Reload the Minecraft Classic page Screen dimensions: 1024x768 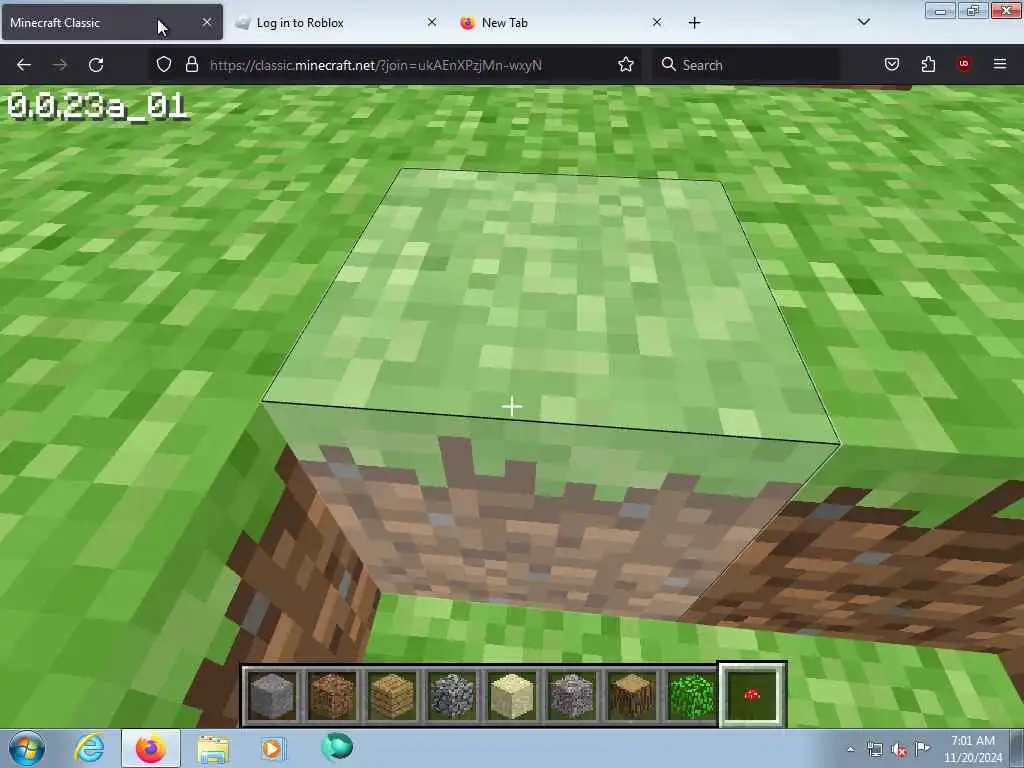click(x=96, y=65)
